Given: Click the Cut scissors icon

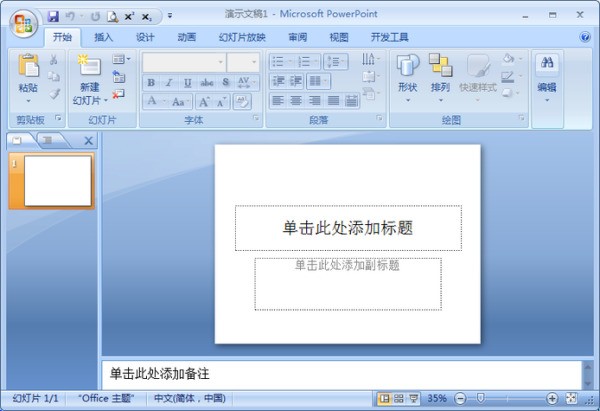Looking at the screenshot, I should pyautogui.click(x=54, y=60).
